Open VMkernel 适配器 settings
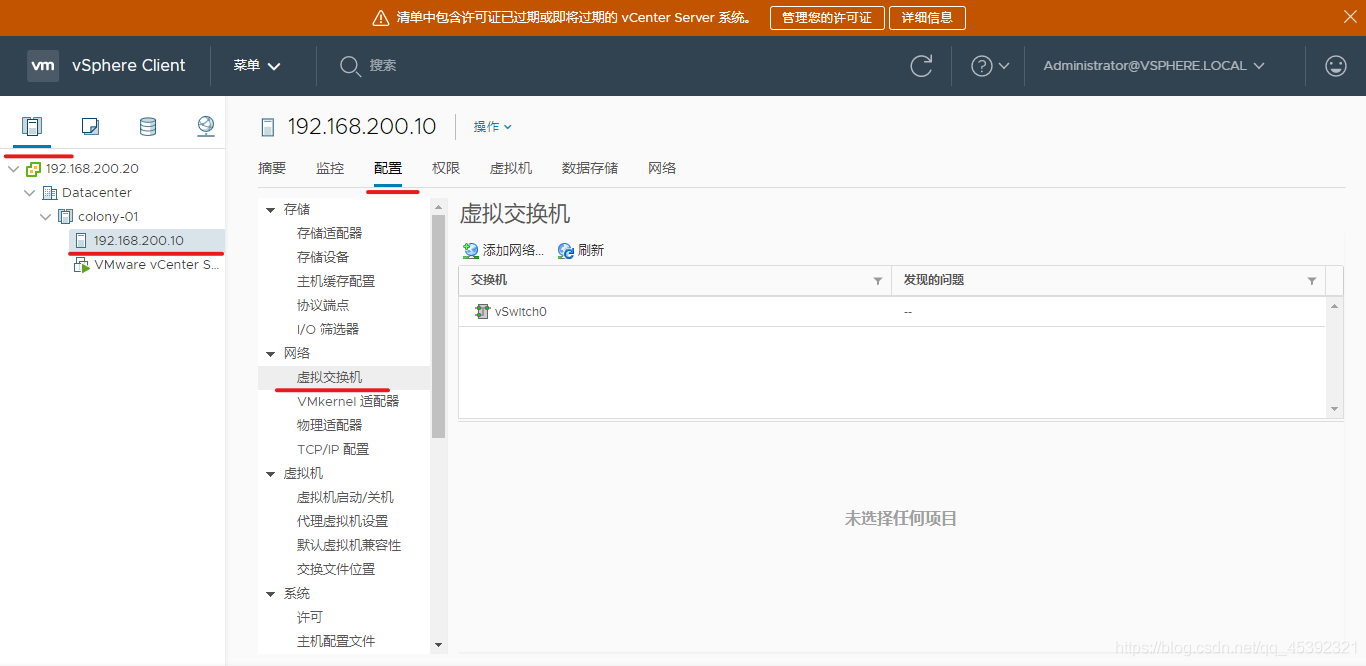 348,401
